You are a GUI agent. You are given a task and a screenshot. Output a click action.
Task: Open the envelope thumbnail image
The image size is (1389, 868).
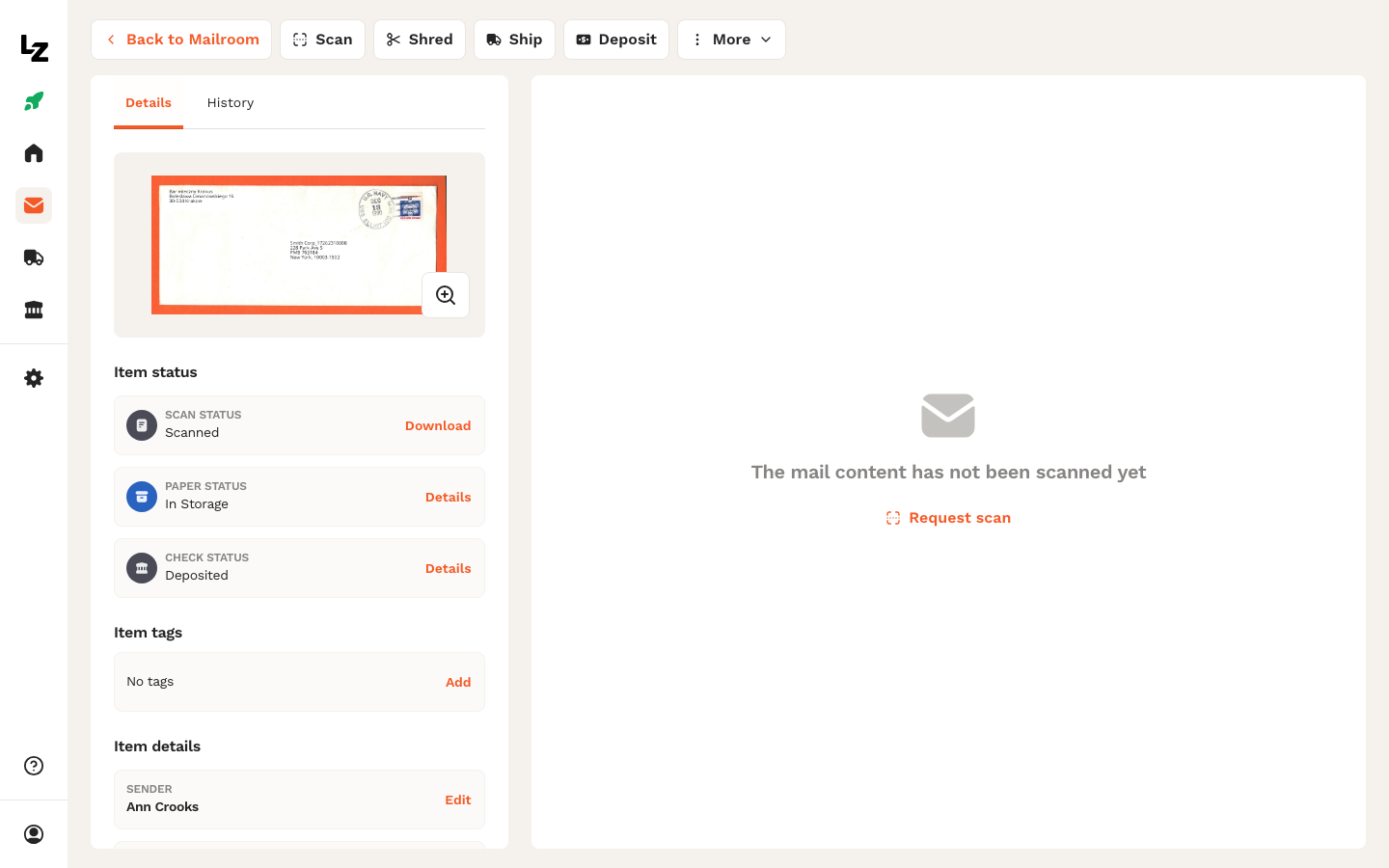pyautogui.click(x=299, y=245)
